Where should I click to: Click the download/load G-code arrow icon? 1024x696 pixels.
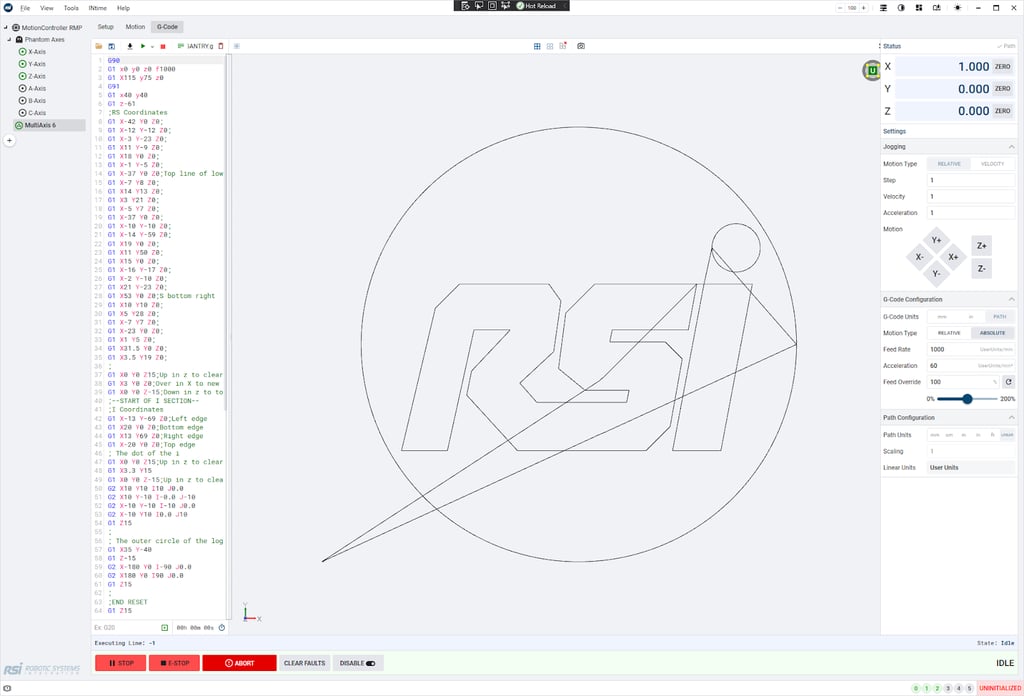pyautogui.click(x=130, y=46)
